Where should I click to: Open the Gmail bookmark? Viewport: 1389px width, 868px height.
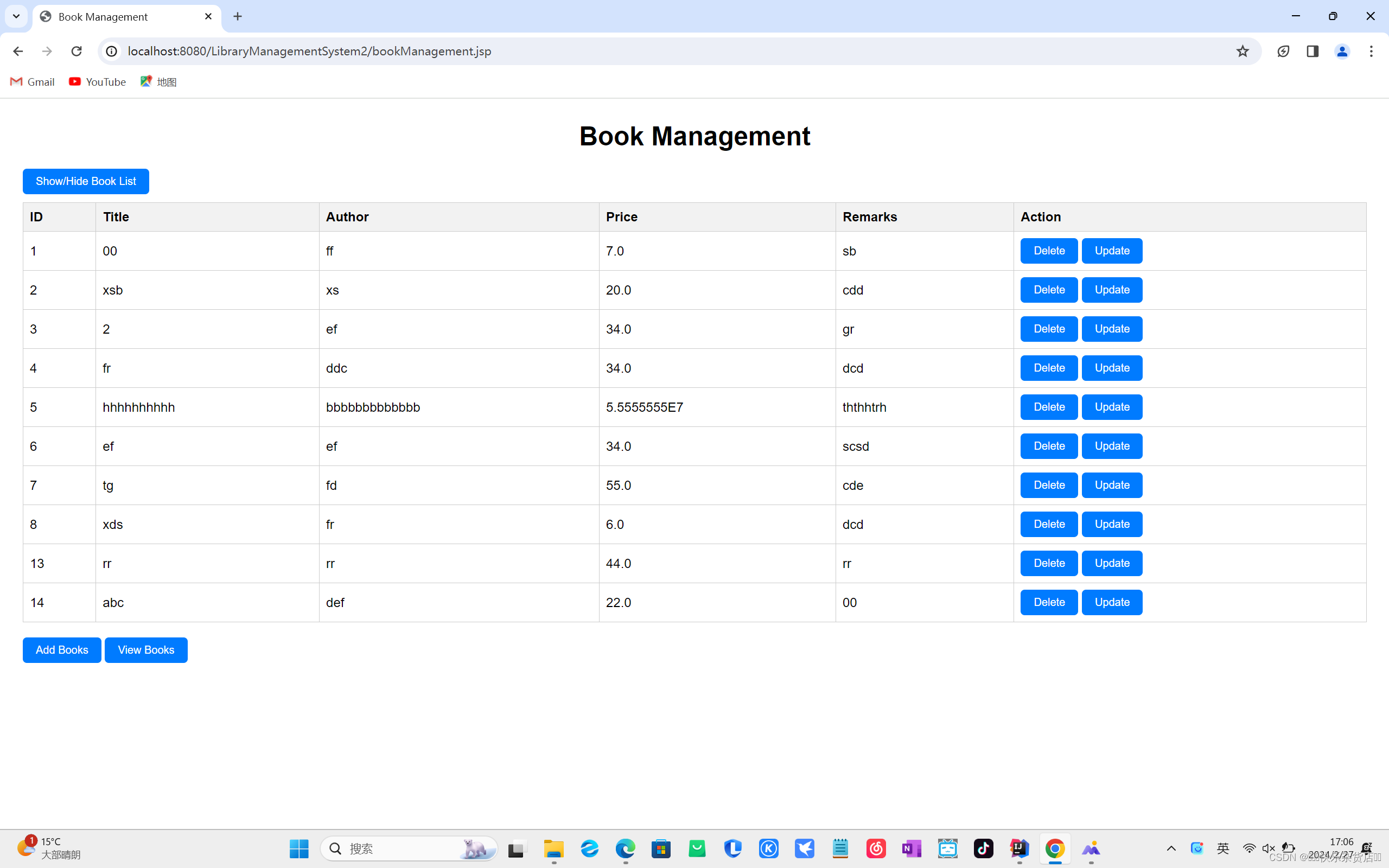[x=32, y=81]
